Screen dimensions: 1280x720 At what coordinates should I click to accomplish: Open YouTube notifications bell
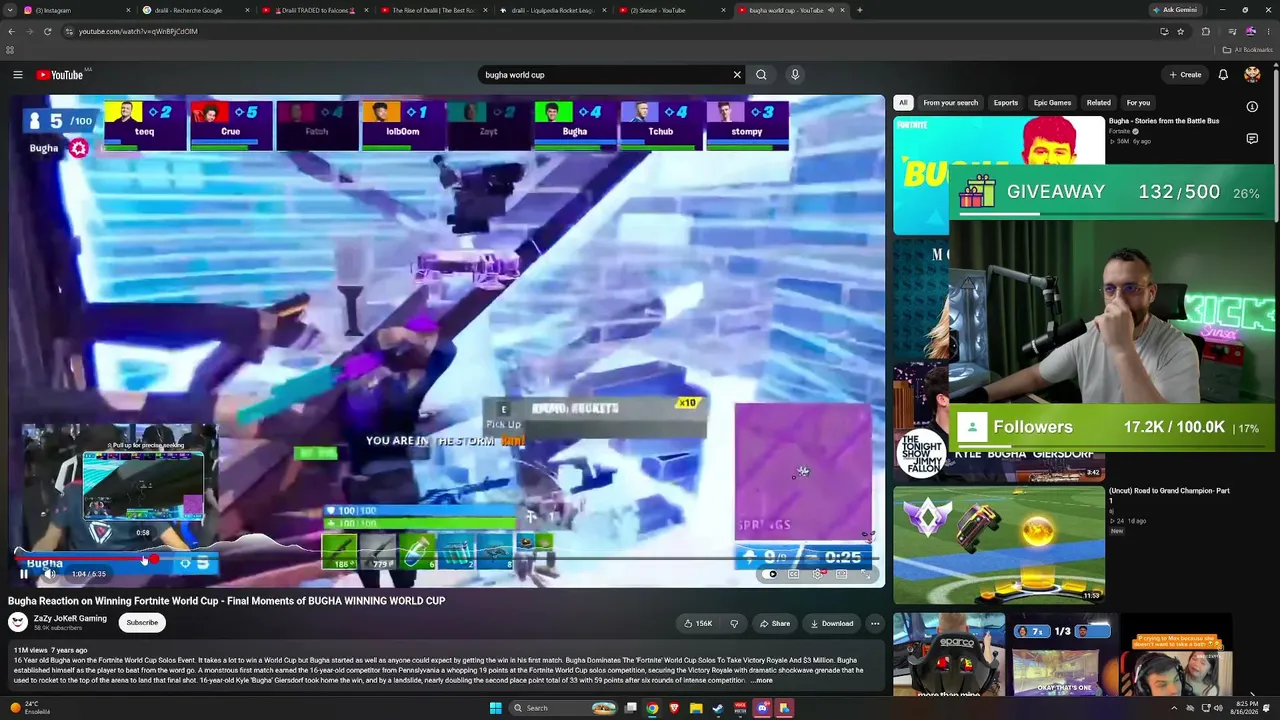point(1223,75)
